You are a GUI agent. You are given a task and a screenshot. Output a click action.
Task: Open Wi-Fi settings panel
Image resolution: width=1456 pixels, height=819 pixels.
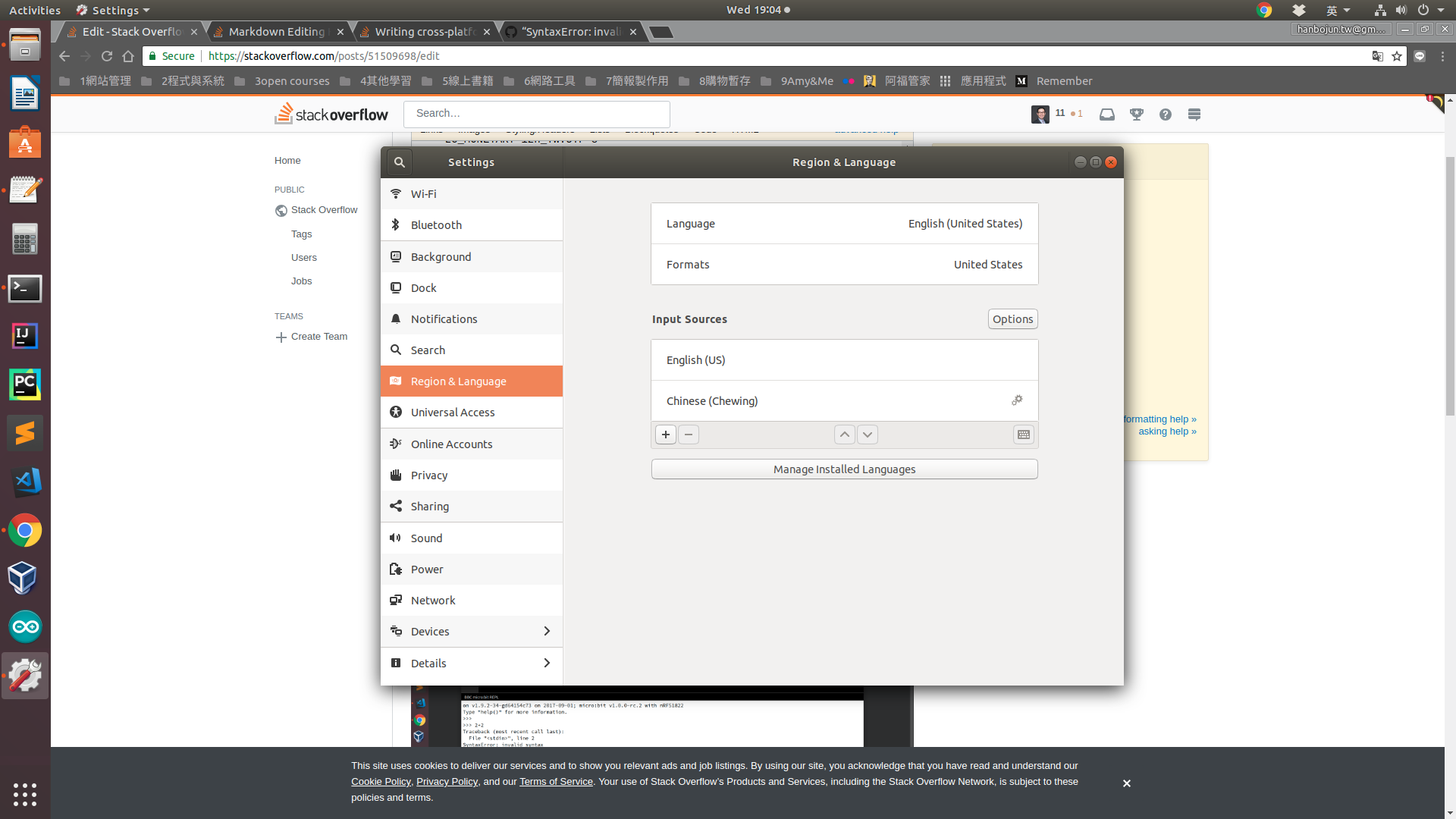472,194
